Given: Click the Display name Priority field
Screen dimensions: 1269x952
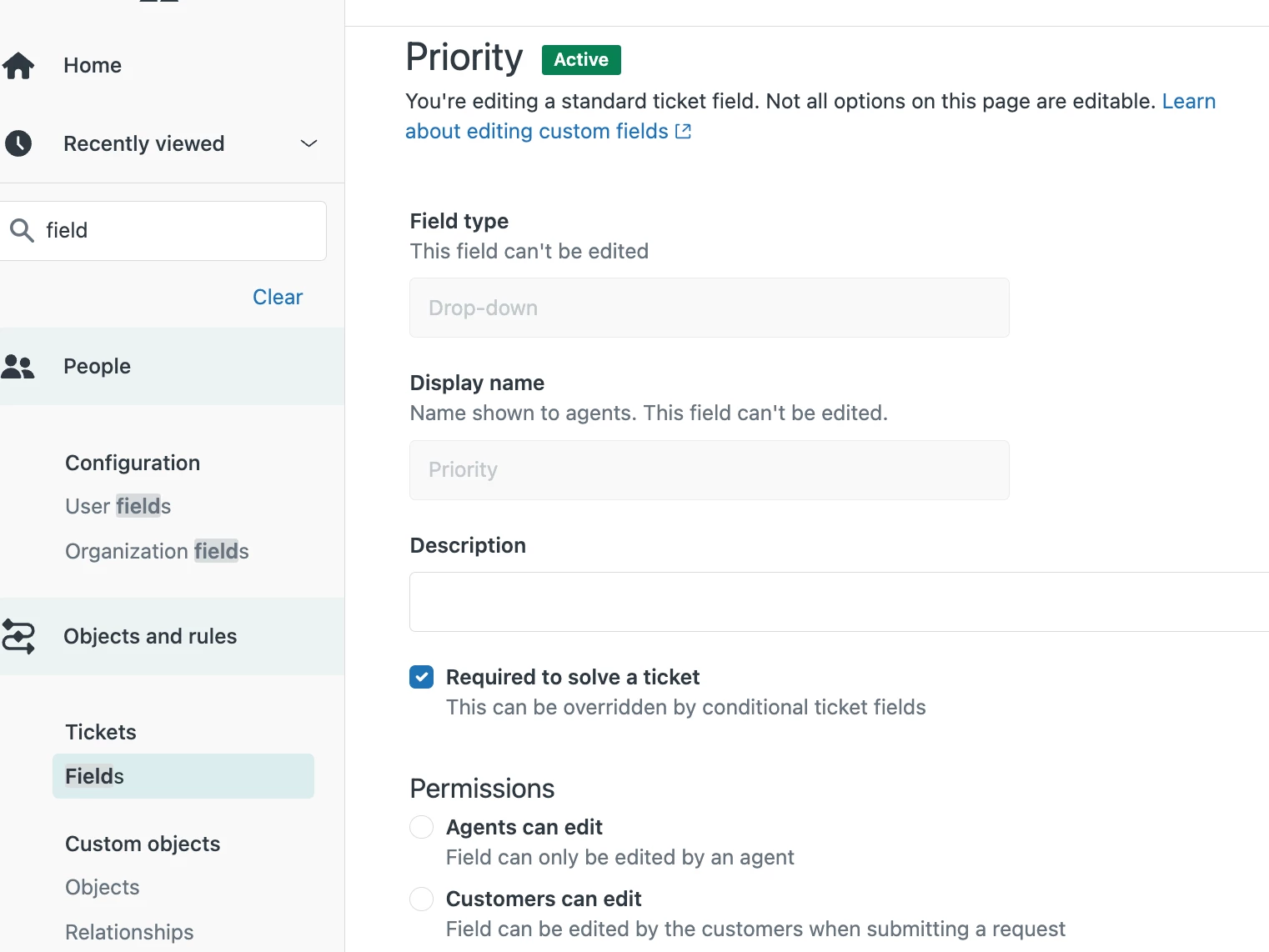Looking at the screenshot, I should [x=709, y=470].
